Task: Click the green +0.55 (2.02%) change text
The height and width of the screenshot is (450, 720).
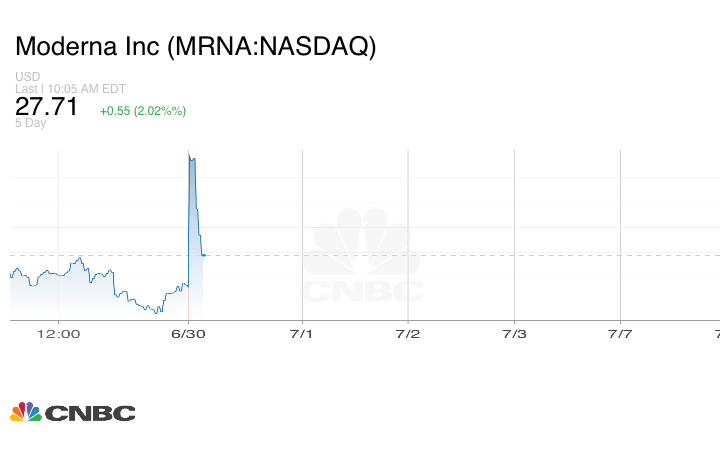Action: [143, 110]
